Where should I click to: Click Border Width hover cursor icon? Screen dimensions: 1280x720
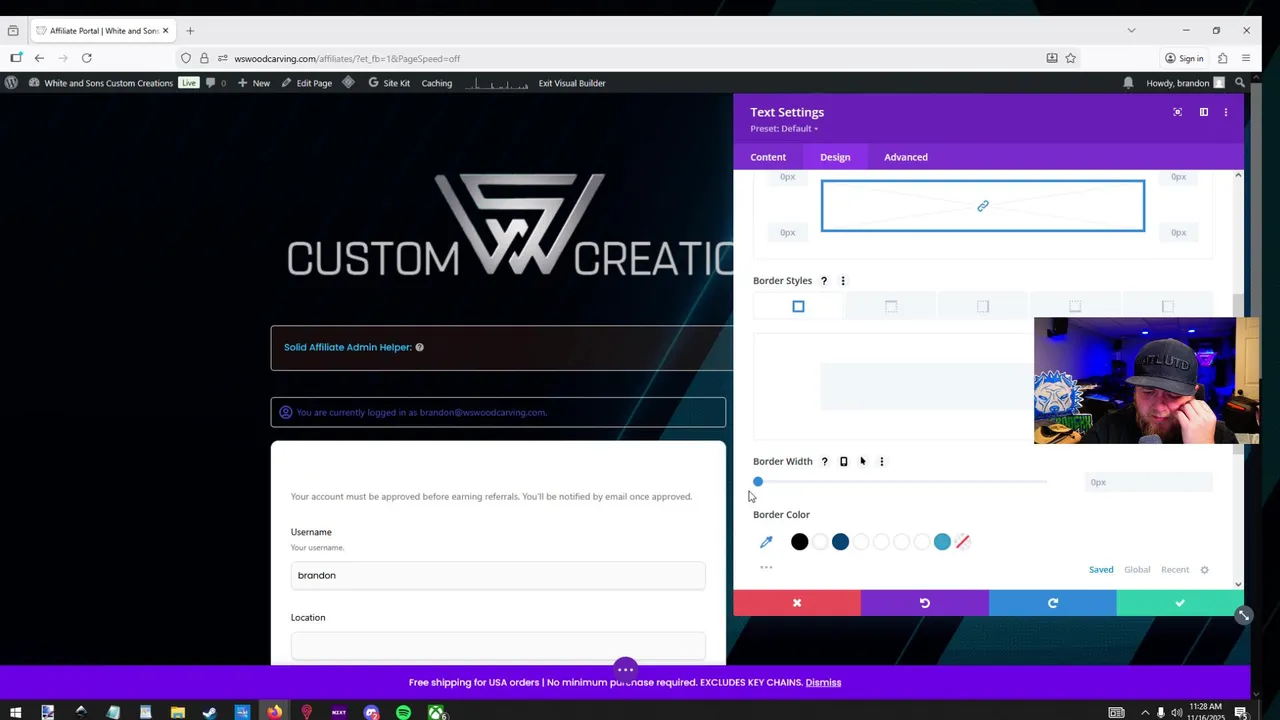[x=862, y=462]
